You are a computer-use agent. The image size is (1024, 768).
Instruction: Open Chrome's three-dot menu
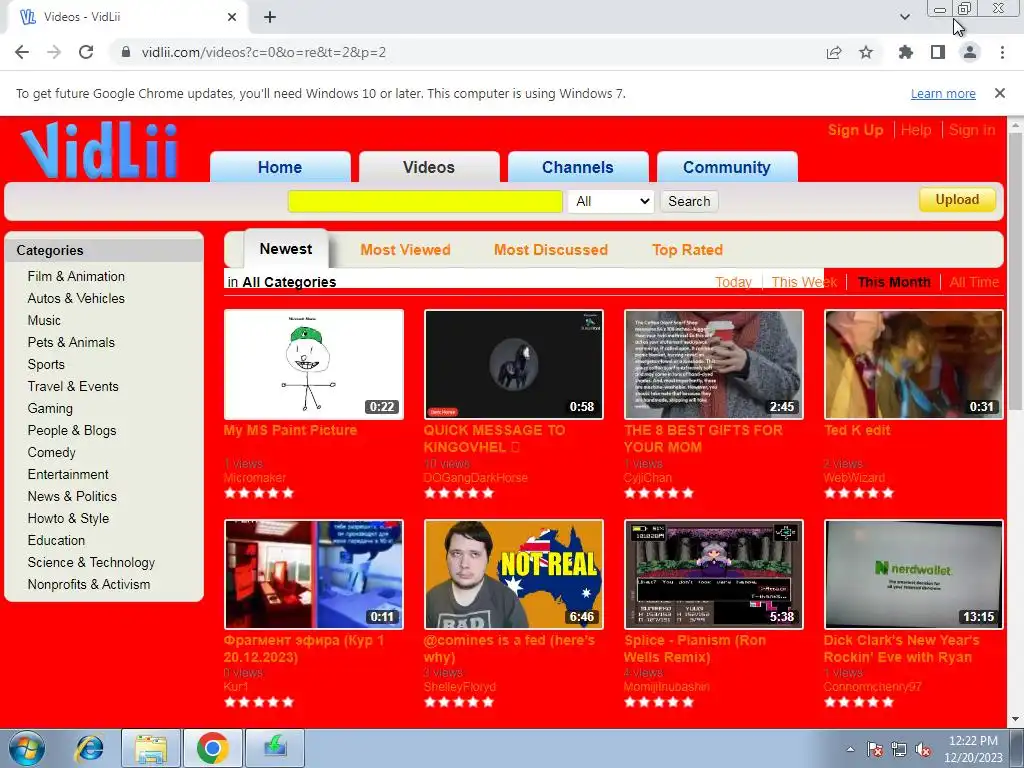[1002, 52]
